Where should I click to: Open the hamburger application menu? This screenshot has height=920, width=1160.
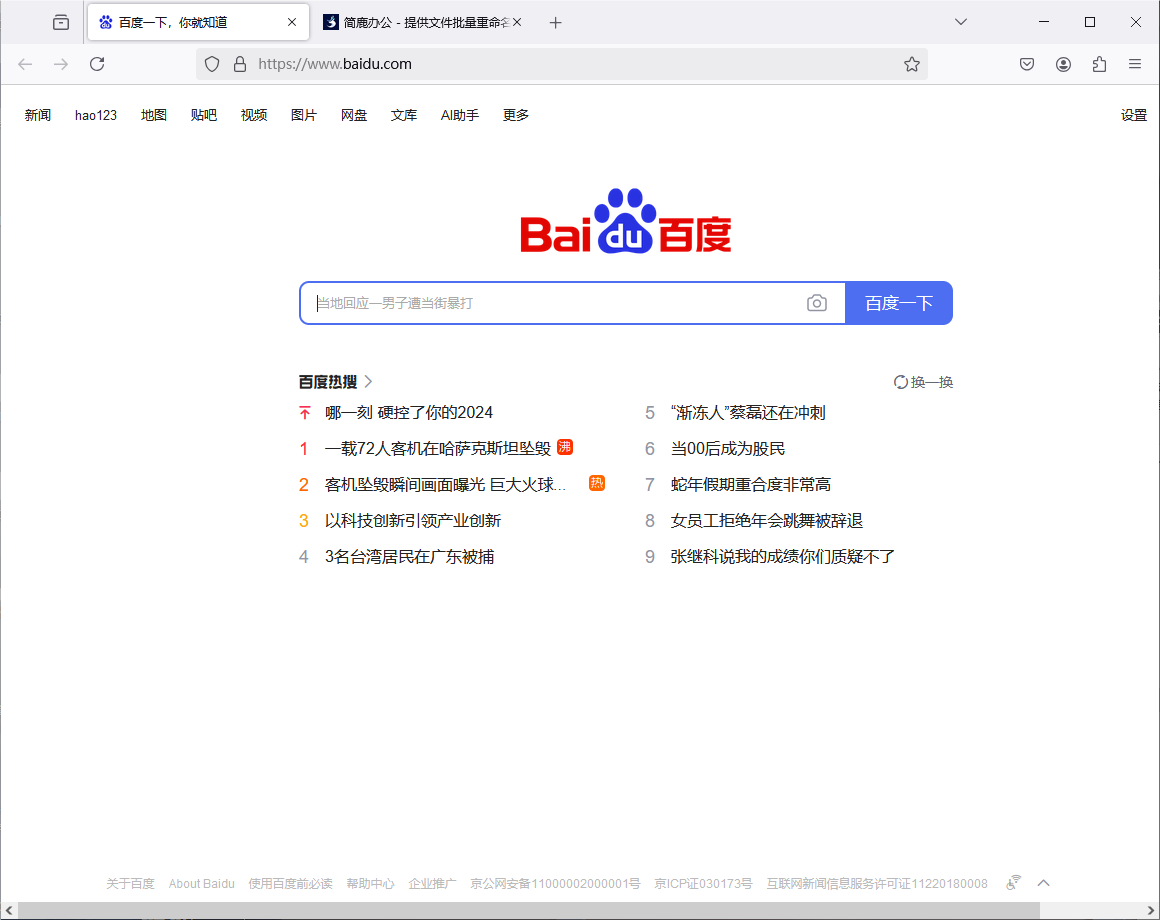1134,63
